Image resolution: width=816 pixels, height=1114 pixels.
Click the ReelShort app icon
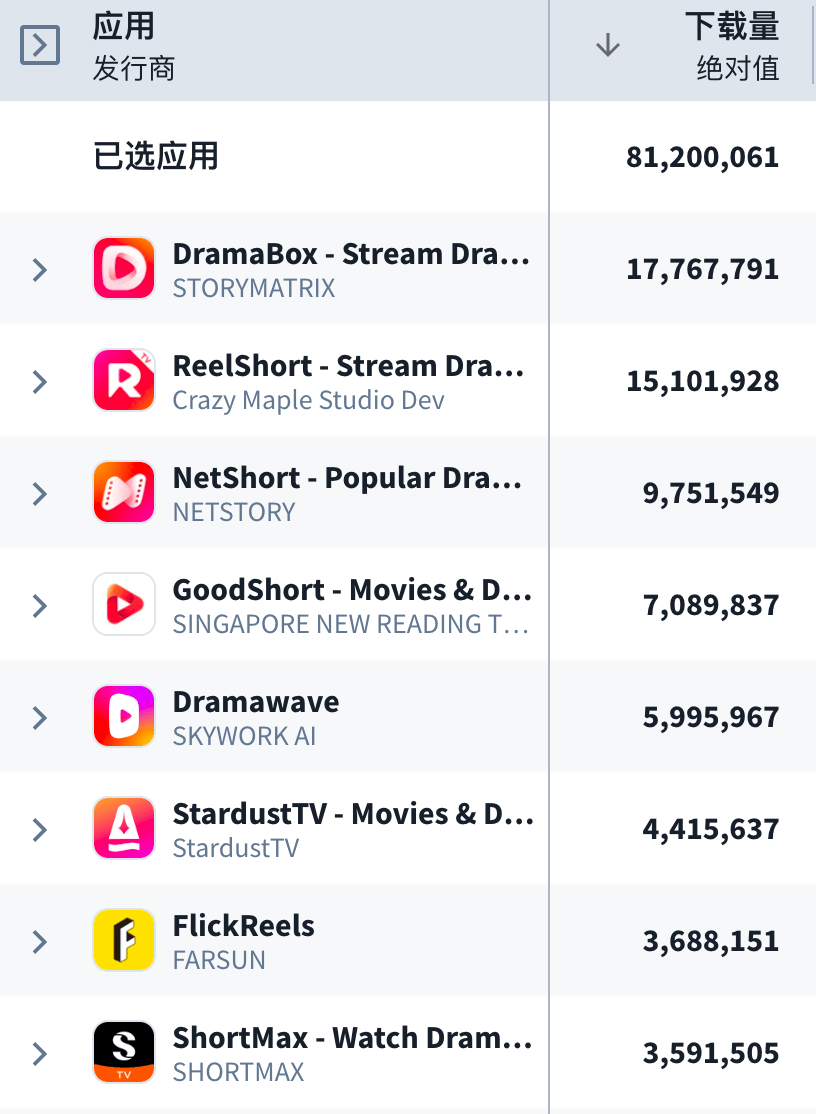click(124, 380)
